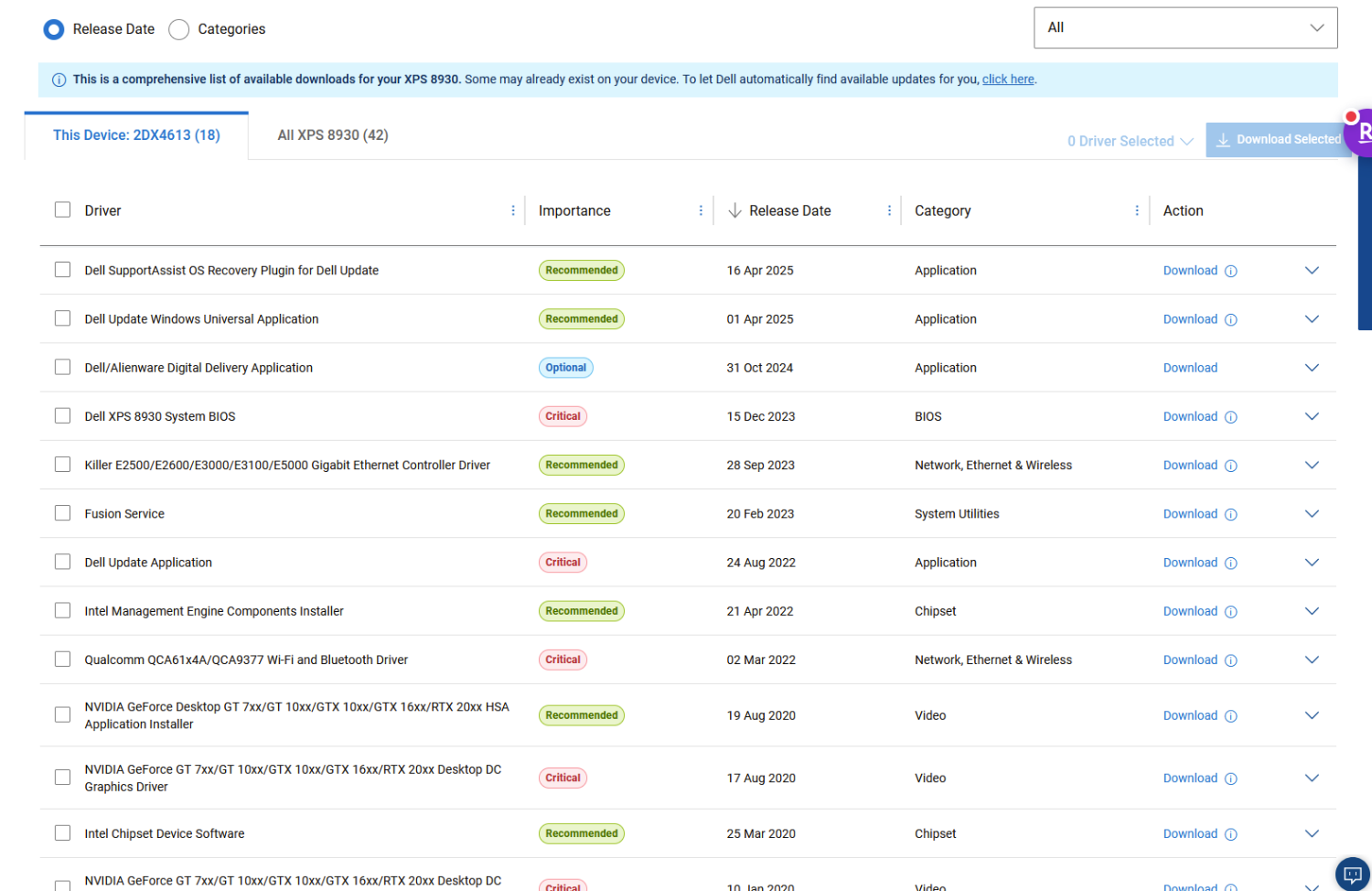Download the Fusion Service utility
1372x891 pixels.
pos(1190,514)
